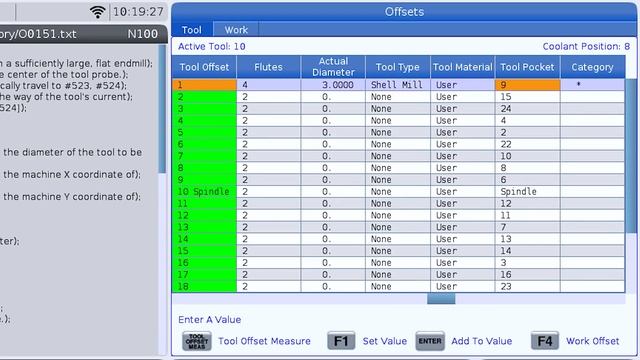Viewport: 640px width, 360px height.
Task: Click the Tool Type None cell of tool 7
Action: [x=398, y=156]
